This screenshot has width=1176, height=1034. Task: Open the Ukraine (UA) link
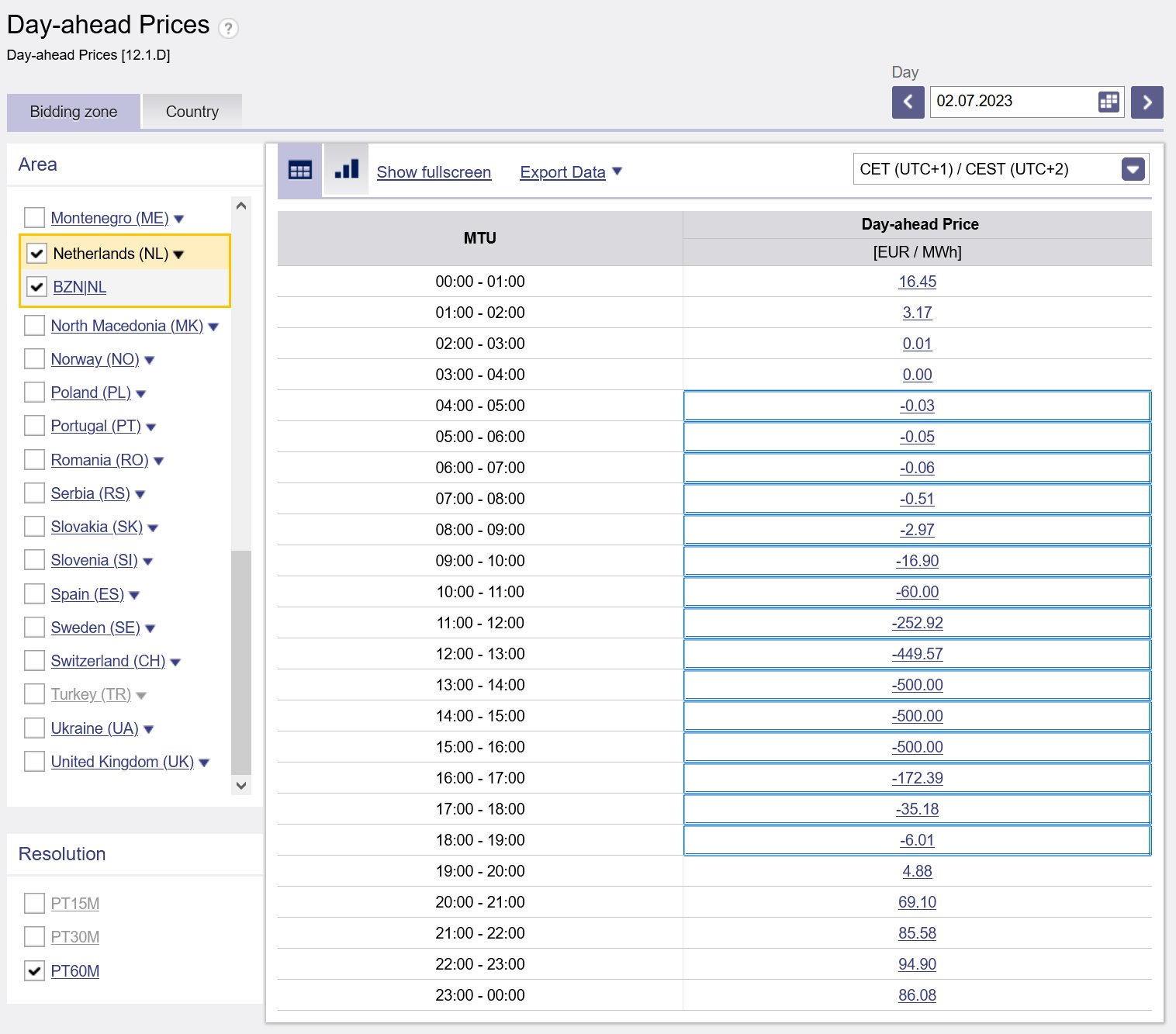coord(95,728)
